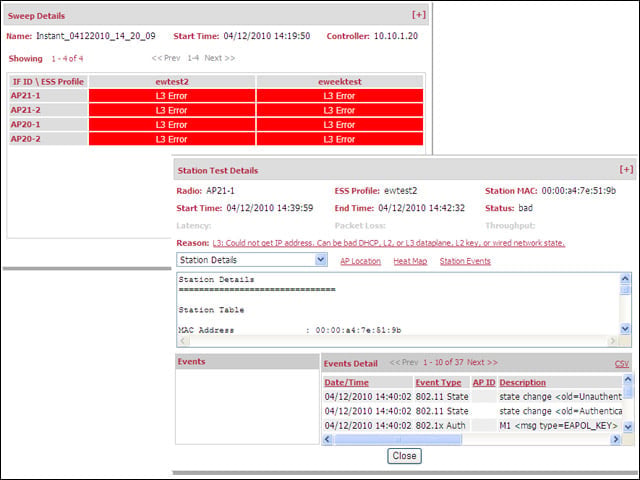Screen dimensions: 640x480
Task: Click L3 Error cell for AP20-2 eweektest
Action: click(x=340, y=139)
